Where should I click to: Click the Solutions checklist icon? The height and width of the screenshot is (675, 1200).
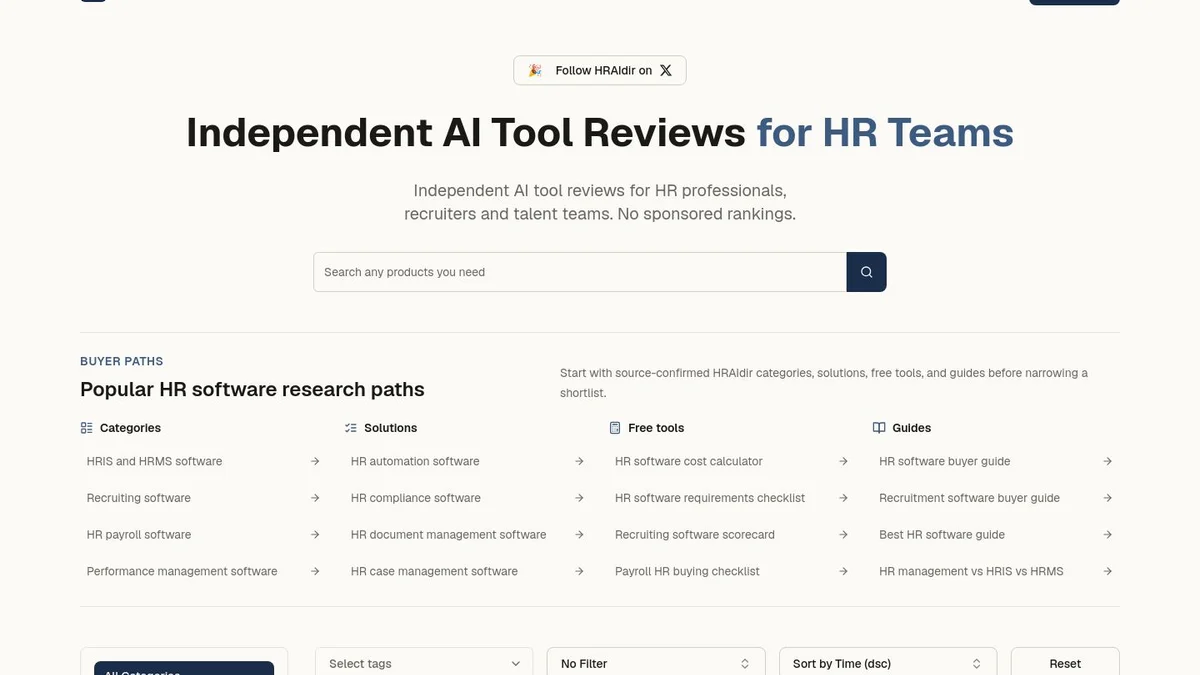point(350,428)
